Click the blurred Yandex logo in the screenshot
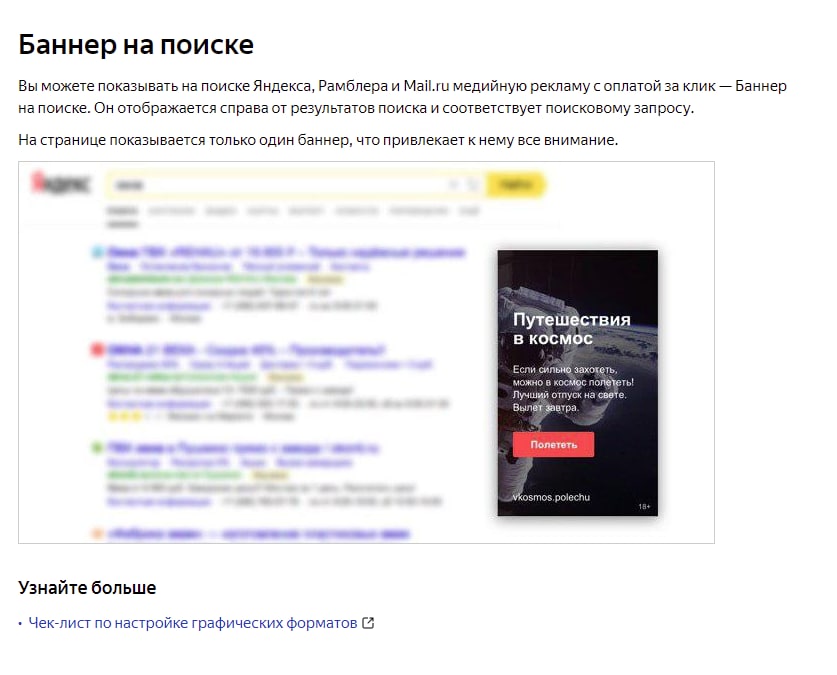The image size is (837, 675). pos(61,183)
